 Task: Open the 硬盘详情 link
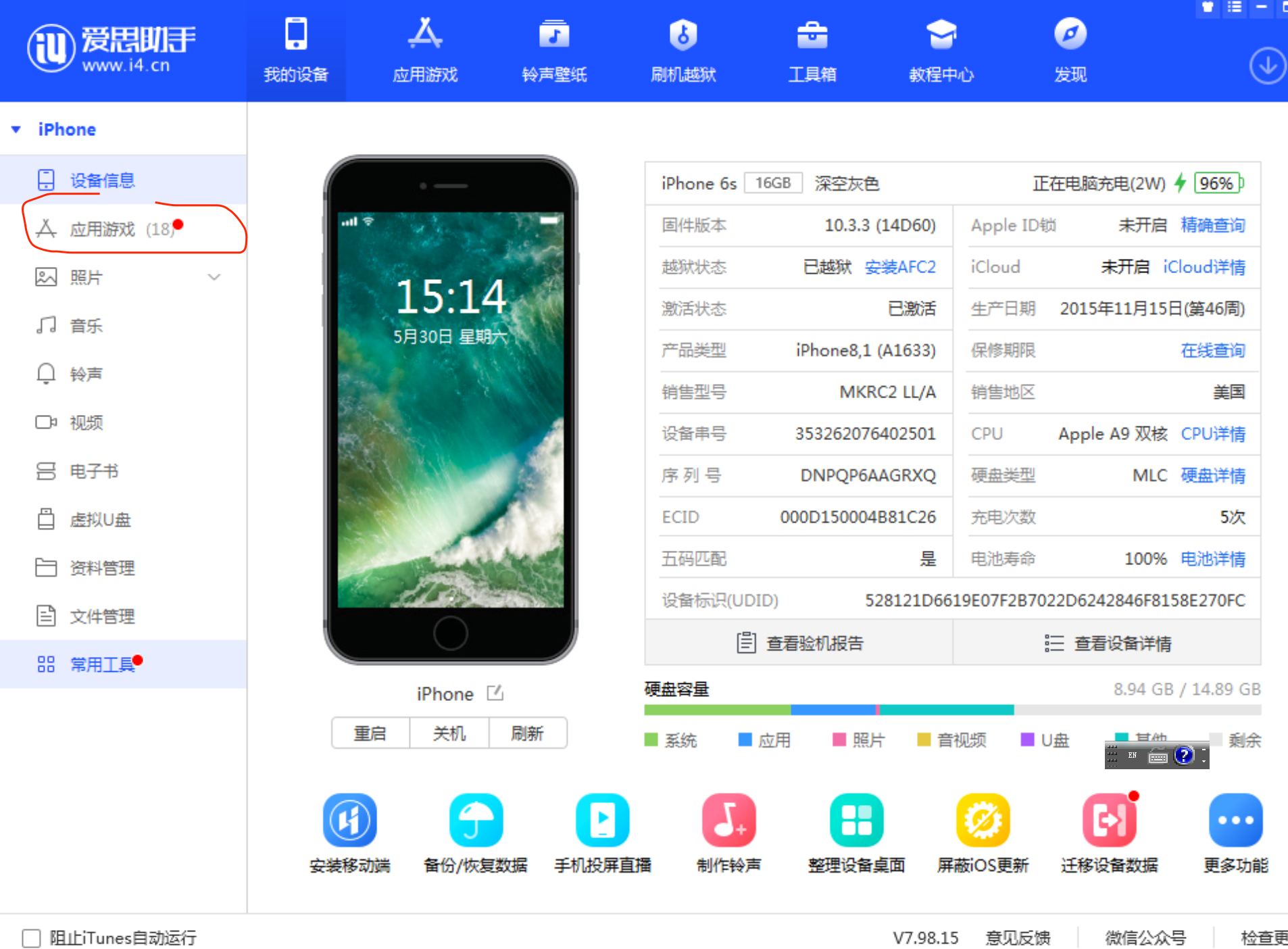[x=1213, y=475]
